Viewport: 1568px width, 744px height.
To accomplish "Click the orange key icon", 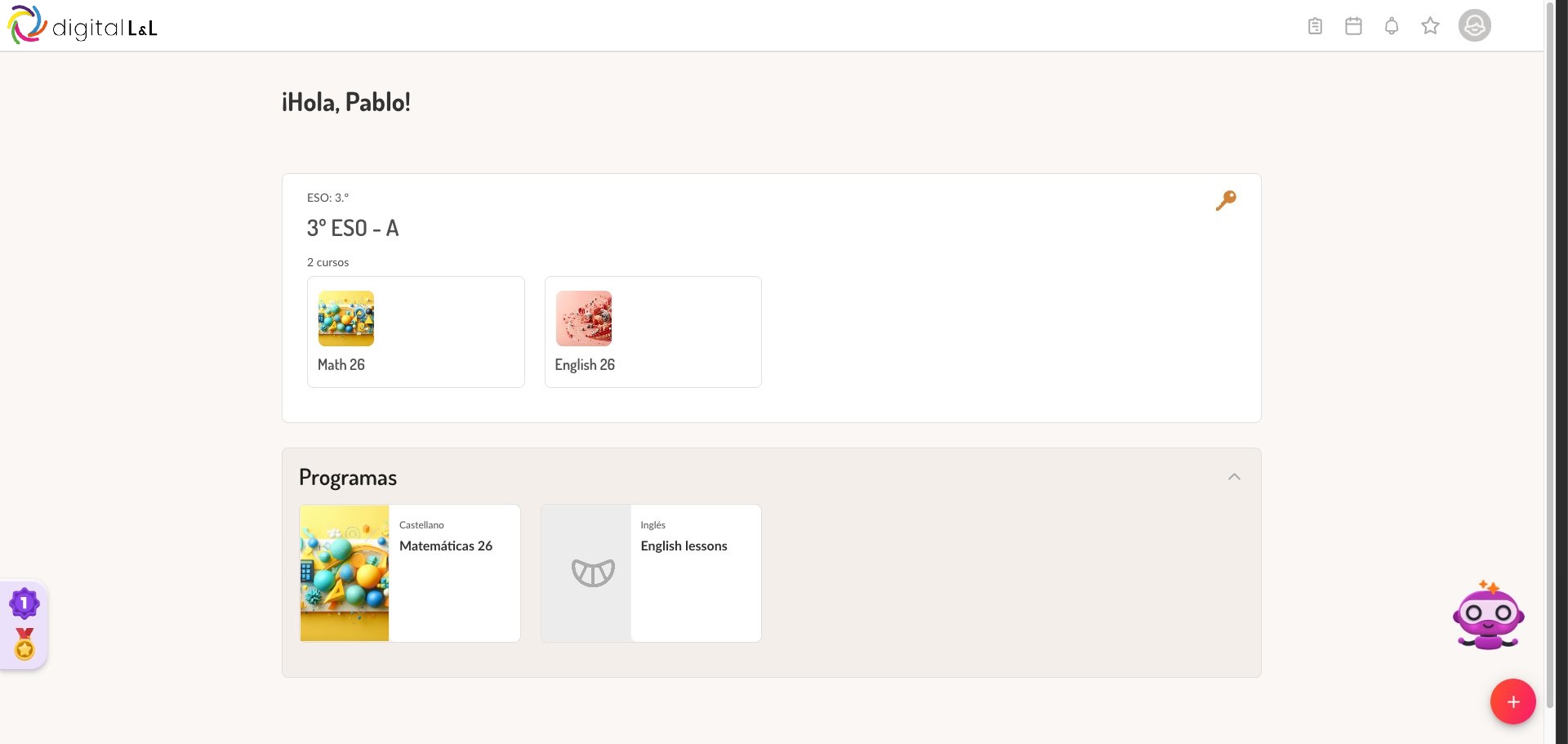I will 1226,200.
